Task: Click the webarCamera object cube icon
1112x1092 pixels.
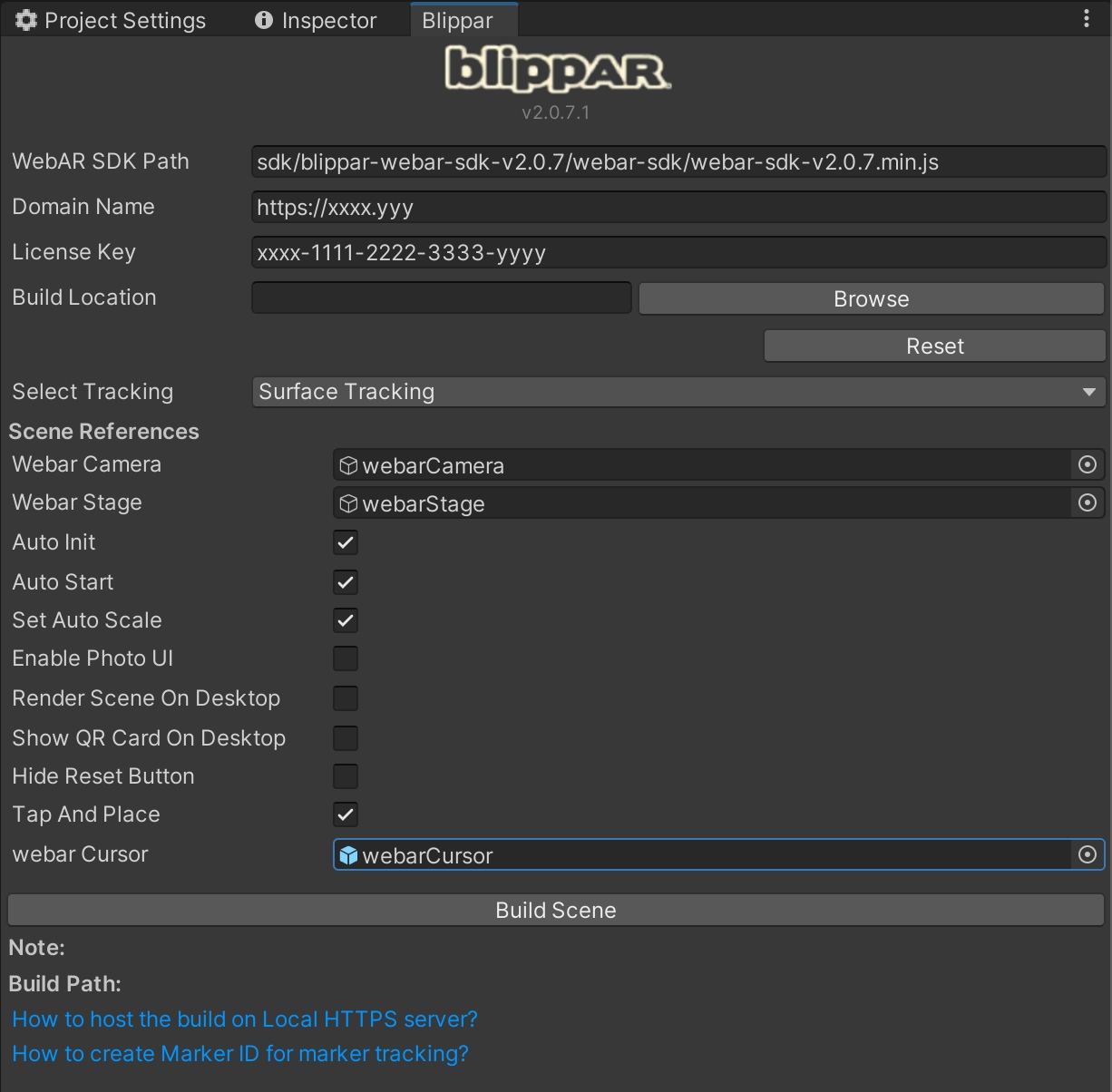Action: pos(348,465)
